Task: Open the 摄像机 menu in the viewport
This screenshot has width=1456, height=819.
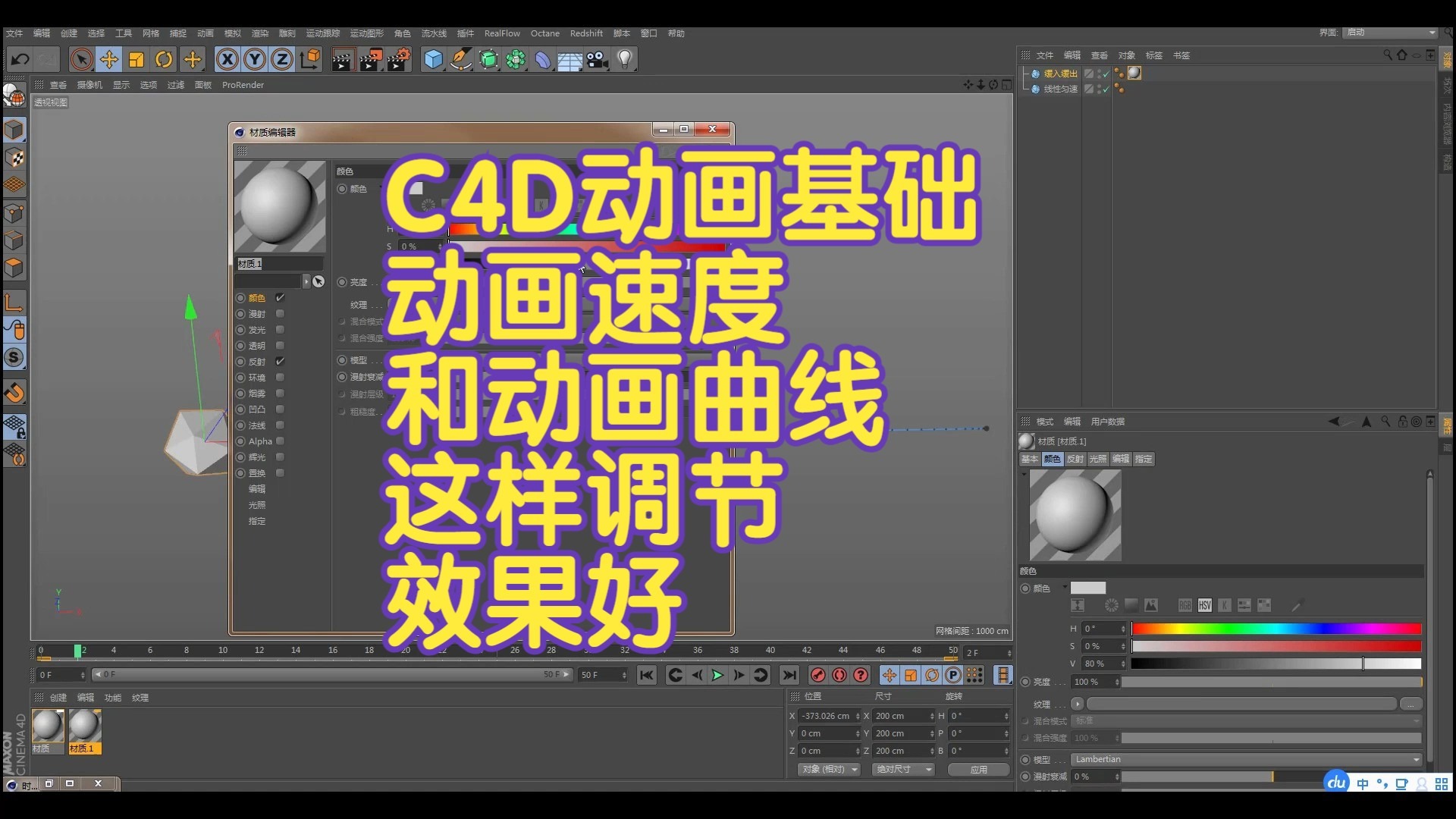Action: pos(89,85)
